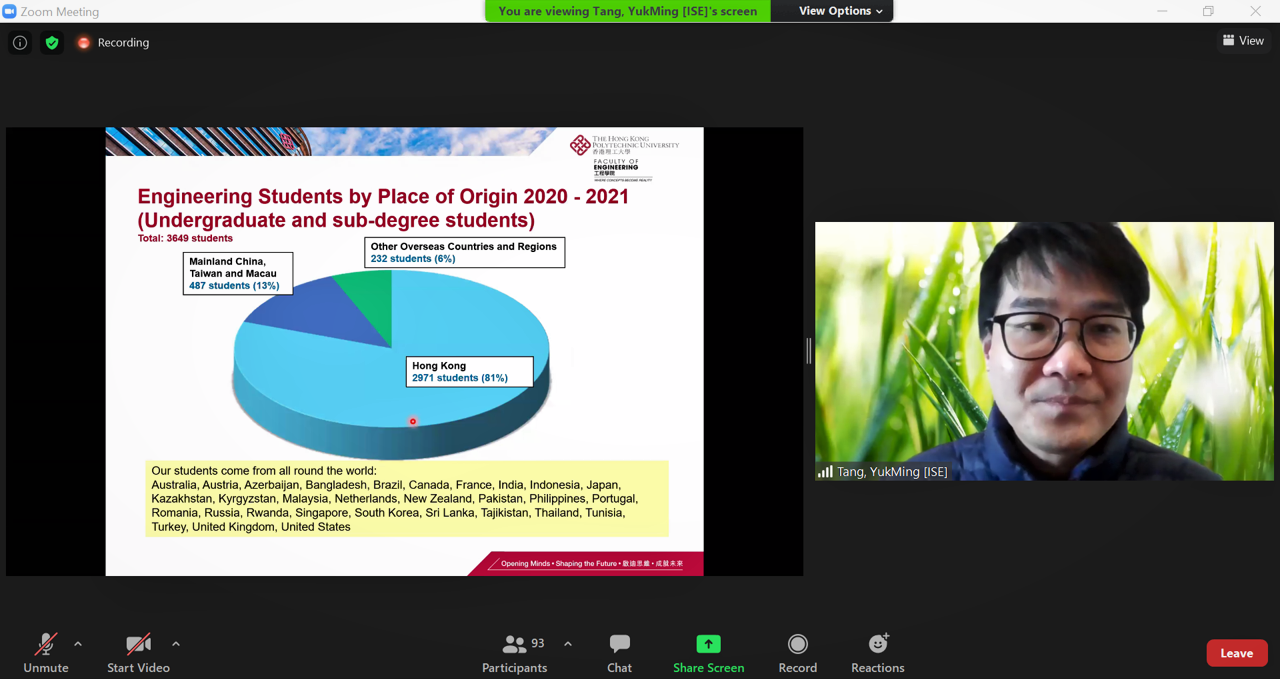Open the Chat panel
Screen dimensions: 1280x679
point(619,653)
